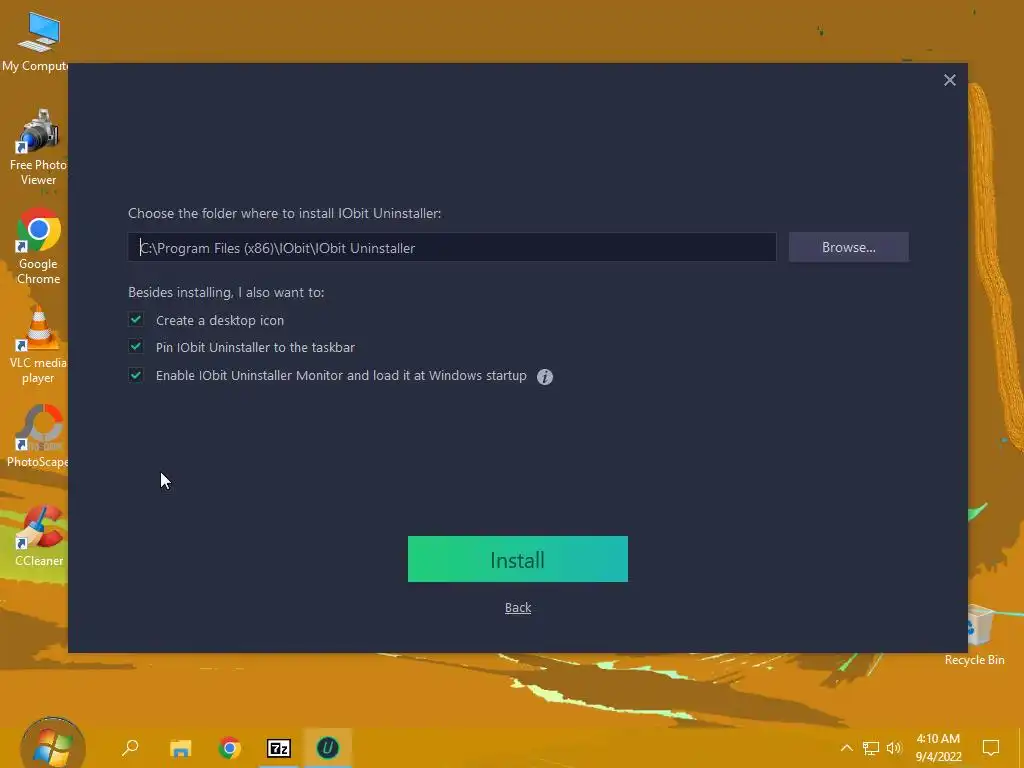Open My Computer desktop icon
This screenshot has width=1024, height=768.
click(36, 40)
